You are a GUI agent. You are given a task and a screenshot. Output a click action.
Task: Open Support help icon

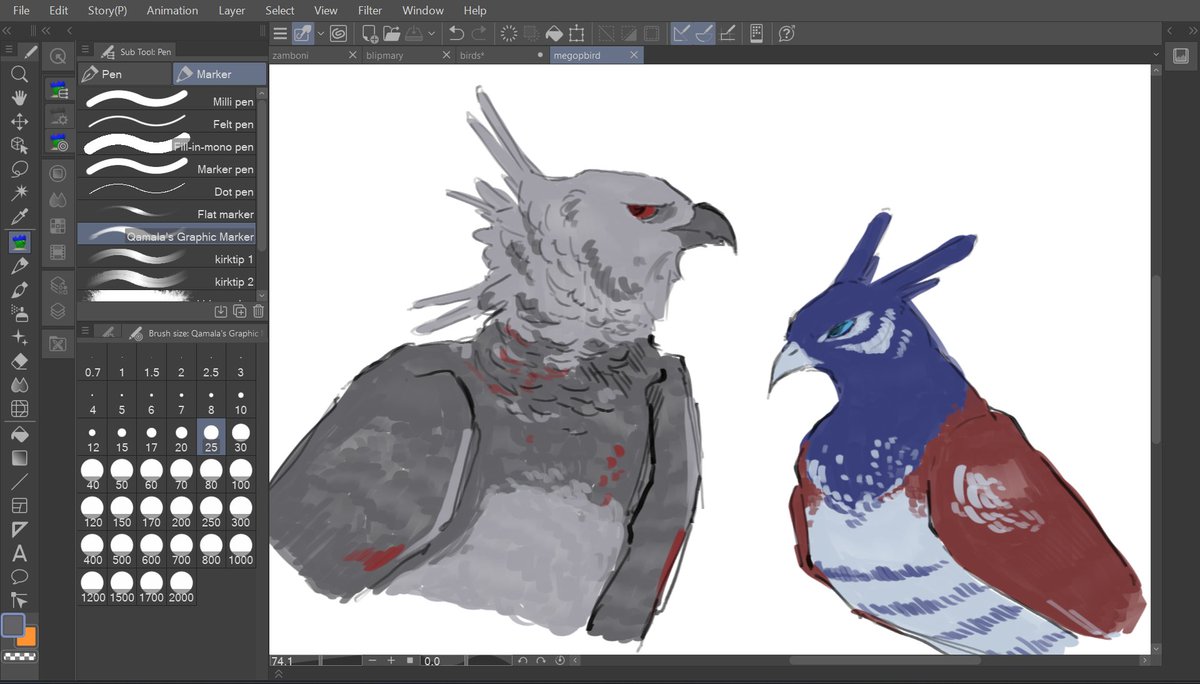[x=786, y=33]
